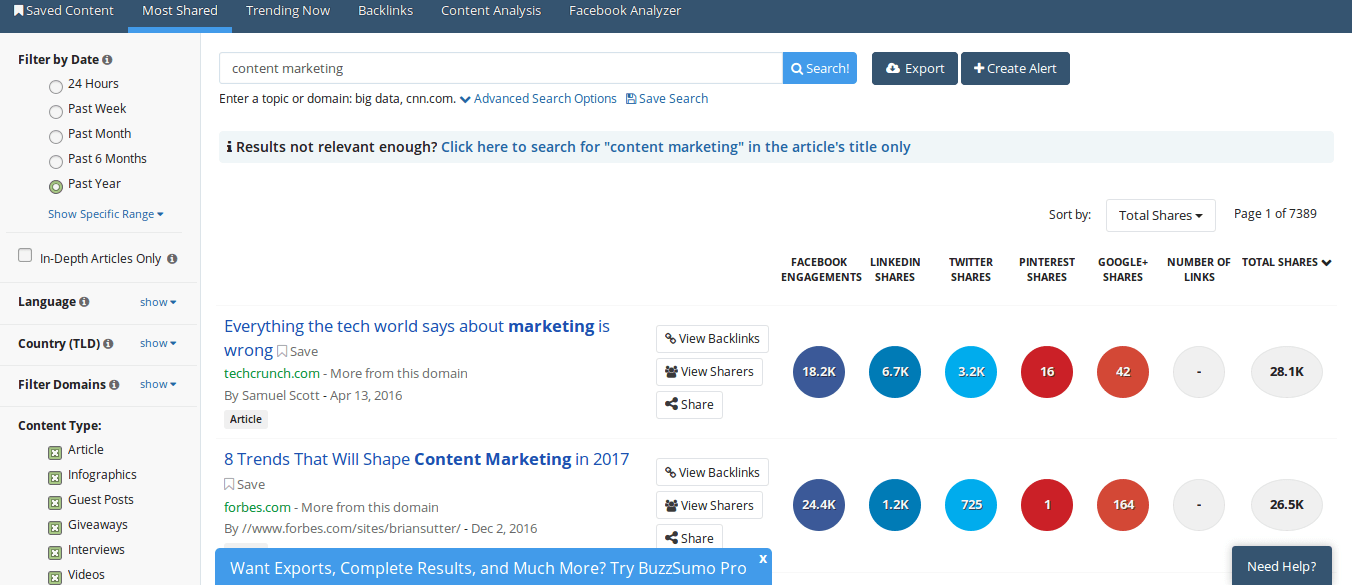This screenshot has height=585, width=1352.
Task: Open the Facebook Analyzer tab
Action: [x=625, y=11]
